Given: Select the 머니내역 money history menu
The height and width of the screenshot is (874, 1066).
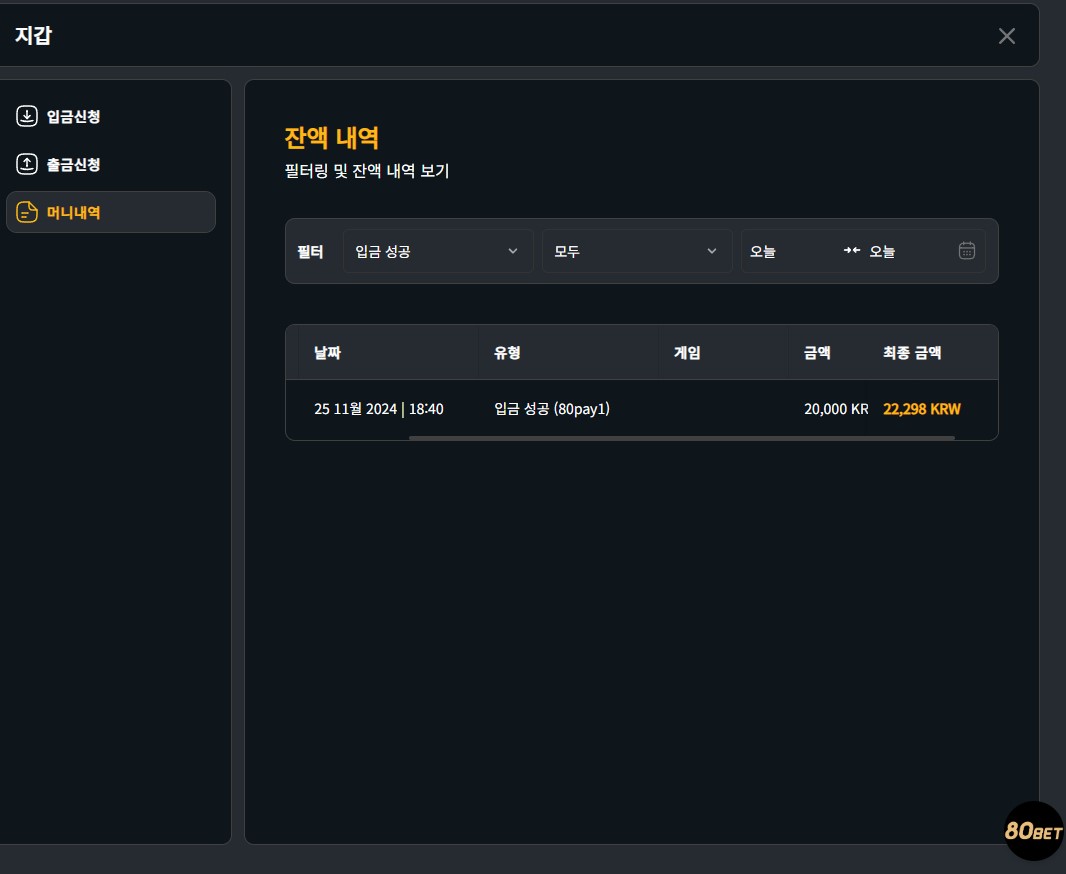Looking at the screenshot, I should tap(110, 212).
